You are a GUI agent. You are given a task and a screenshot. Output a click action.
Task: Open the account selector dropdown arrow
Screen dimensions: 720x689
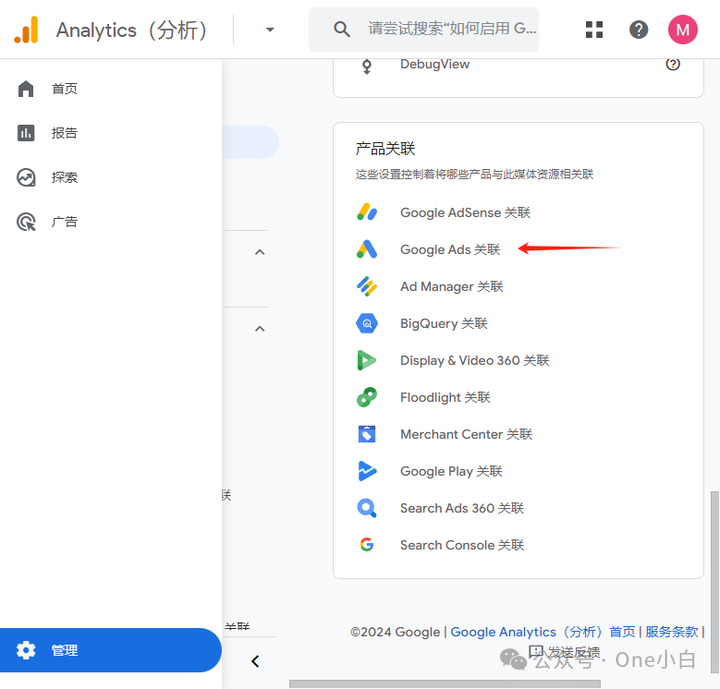[x=270, y=30]
